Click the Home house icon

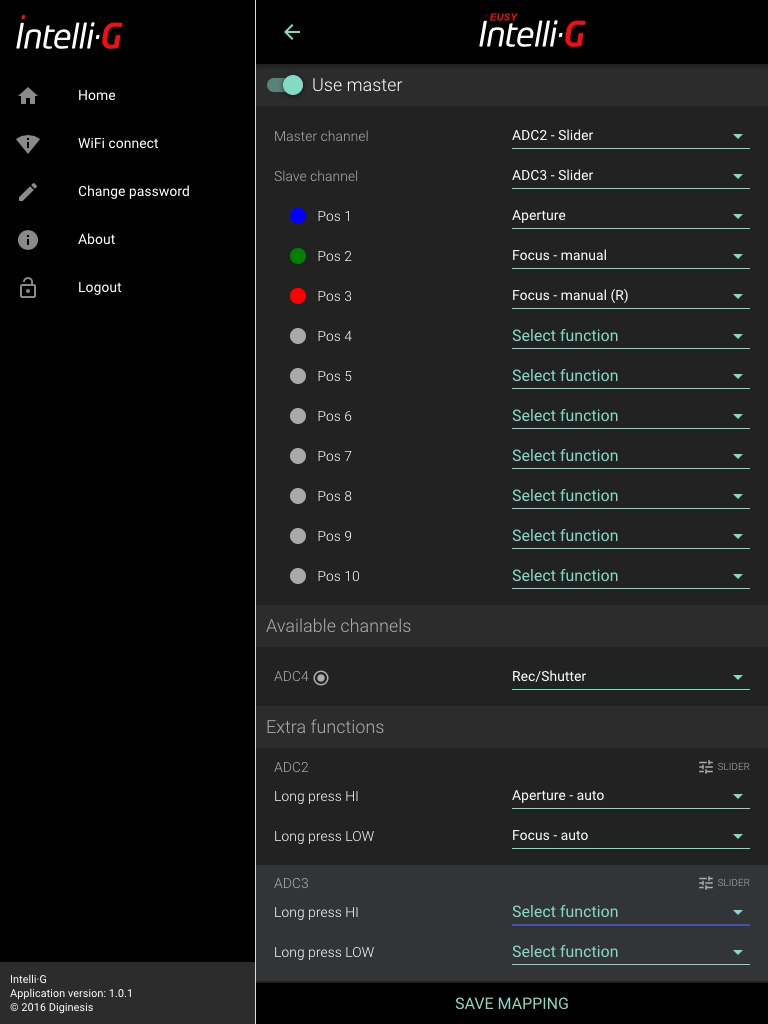pos(28,96)
